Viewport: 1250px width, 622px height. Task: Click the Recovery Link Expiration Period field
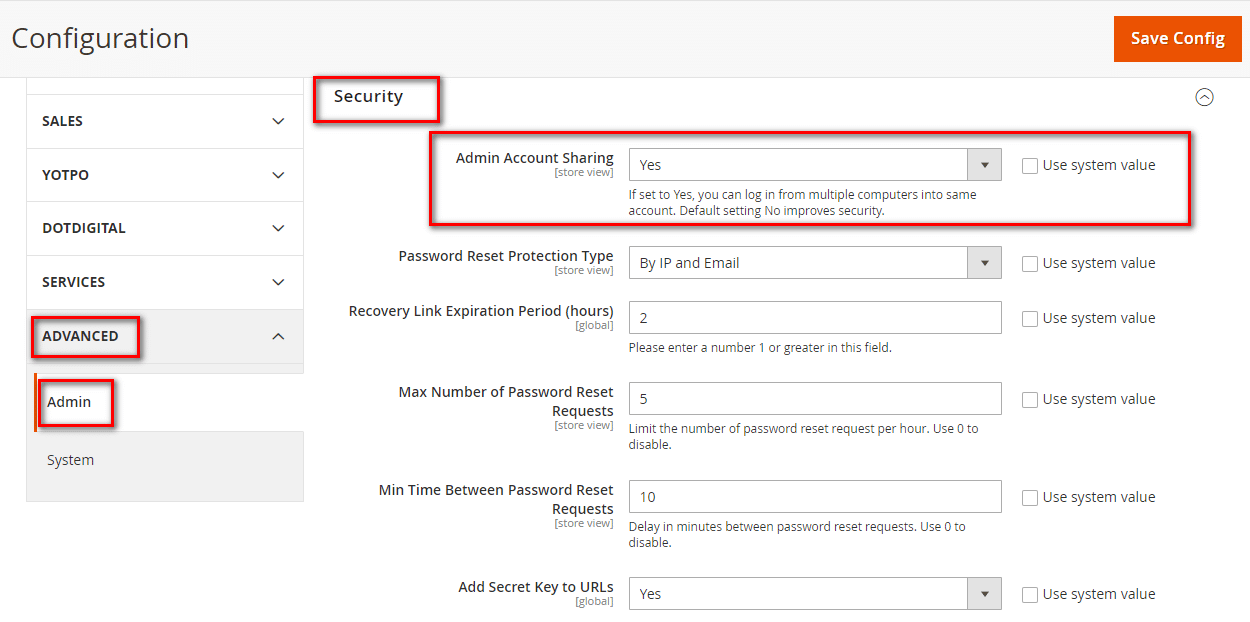(814, 317)
